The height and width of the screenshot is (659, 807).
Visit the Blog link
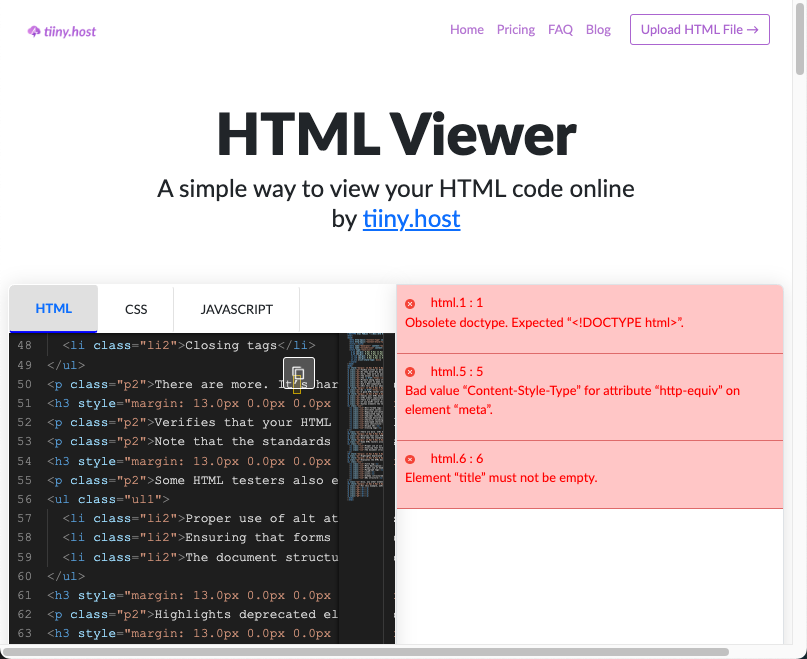click(598, 29)
